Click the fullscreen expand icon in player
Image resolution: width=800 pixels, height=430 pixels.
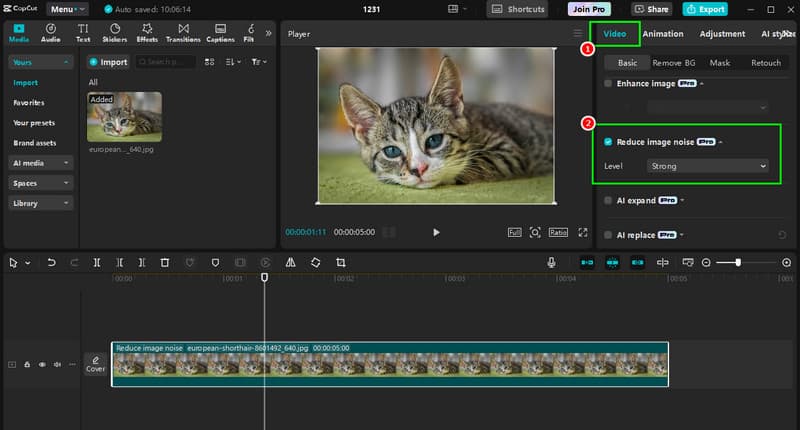click(583, 233)
